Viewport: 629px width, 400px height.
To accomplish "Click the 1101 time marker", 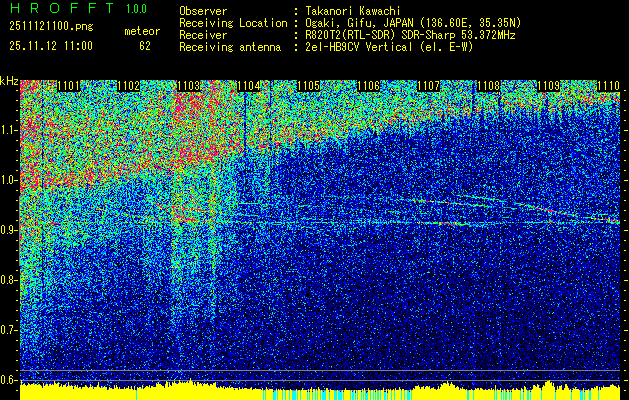I will [x=69, y=86].
